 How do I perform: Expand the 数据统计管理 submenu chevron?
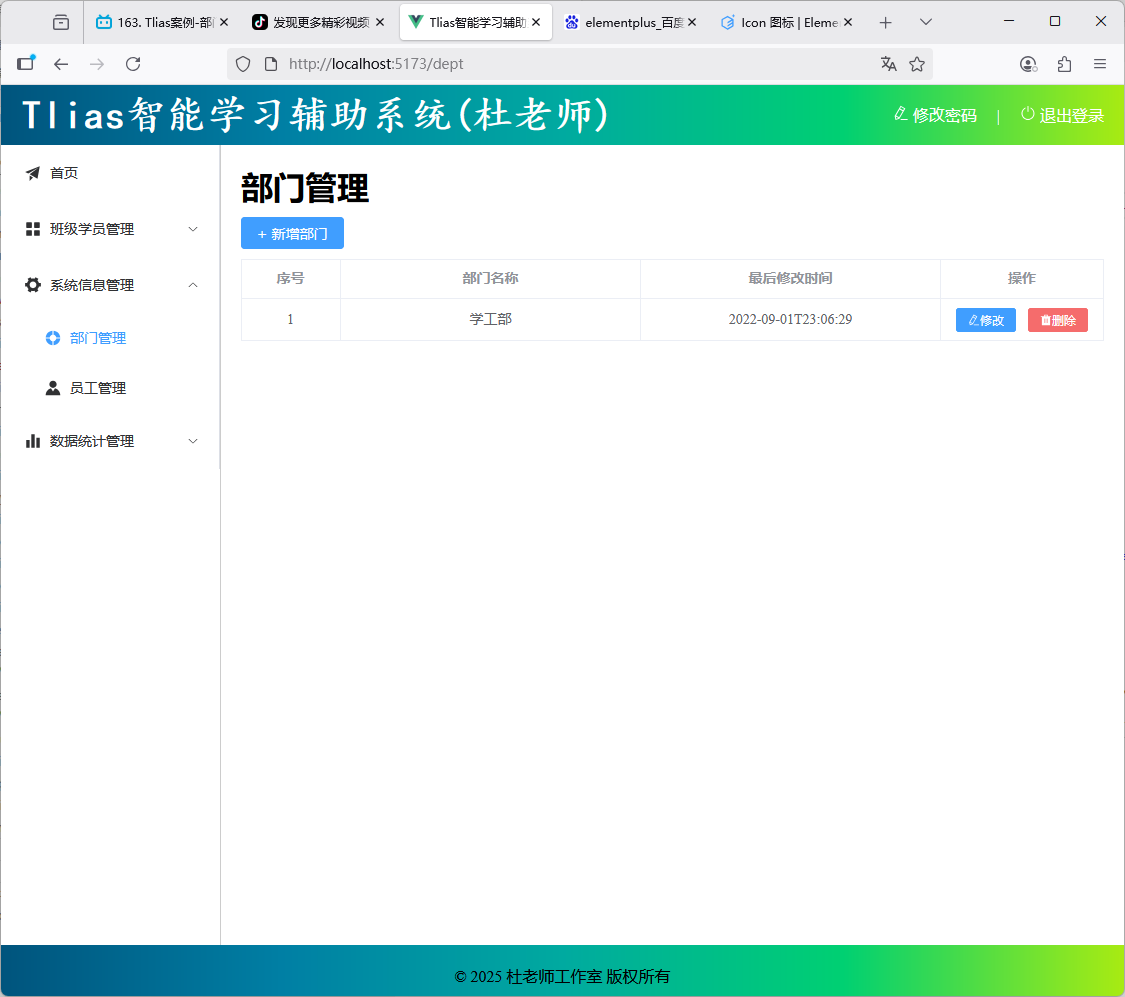pyautogui.click(x=193, y=441)
